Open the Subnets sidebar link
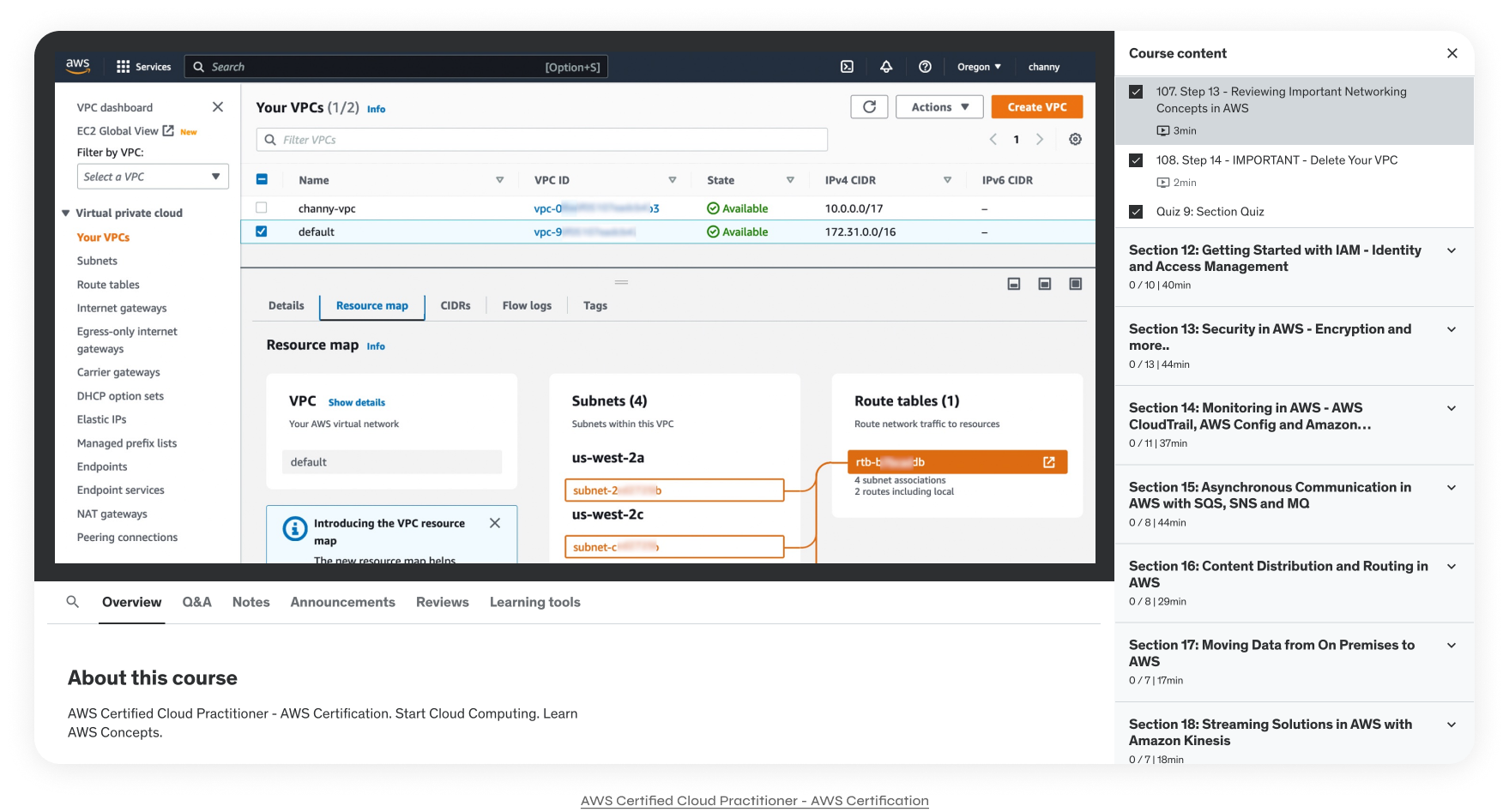1509x812 pixels. pyautogui.click(x=97, y=261)
